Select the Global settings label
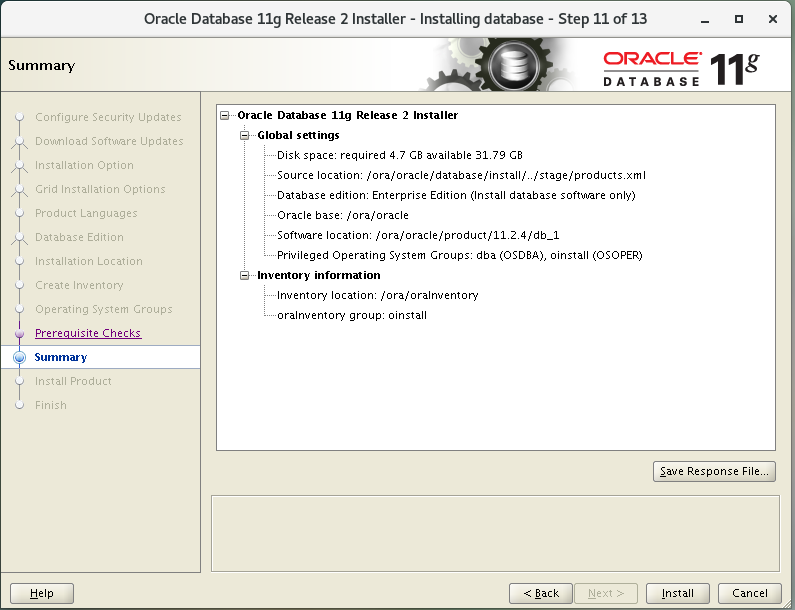Viewport: 795px width, 610px height. click(298, 135)
